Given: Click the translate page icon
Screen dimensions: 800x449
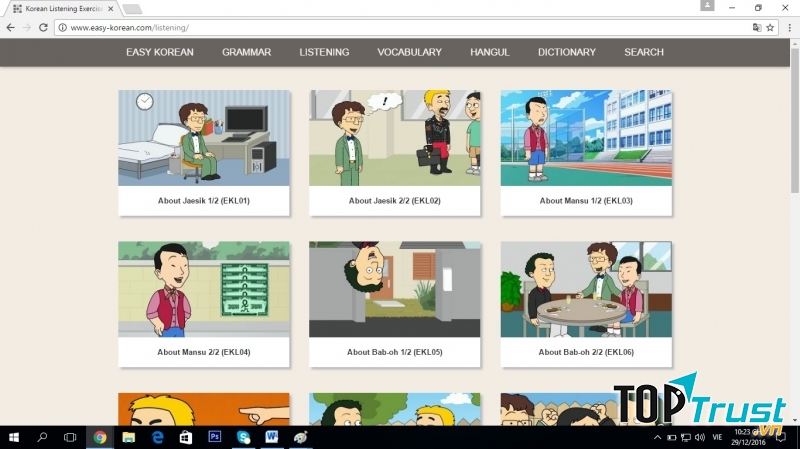Looking at the screenshot, I should (x=757, y=28).
